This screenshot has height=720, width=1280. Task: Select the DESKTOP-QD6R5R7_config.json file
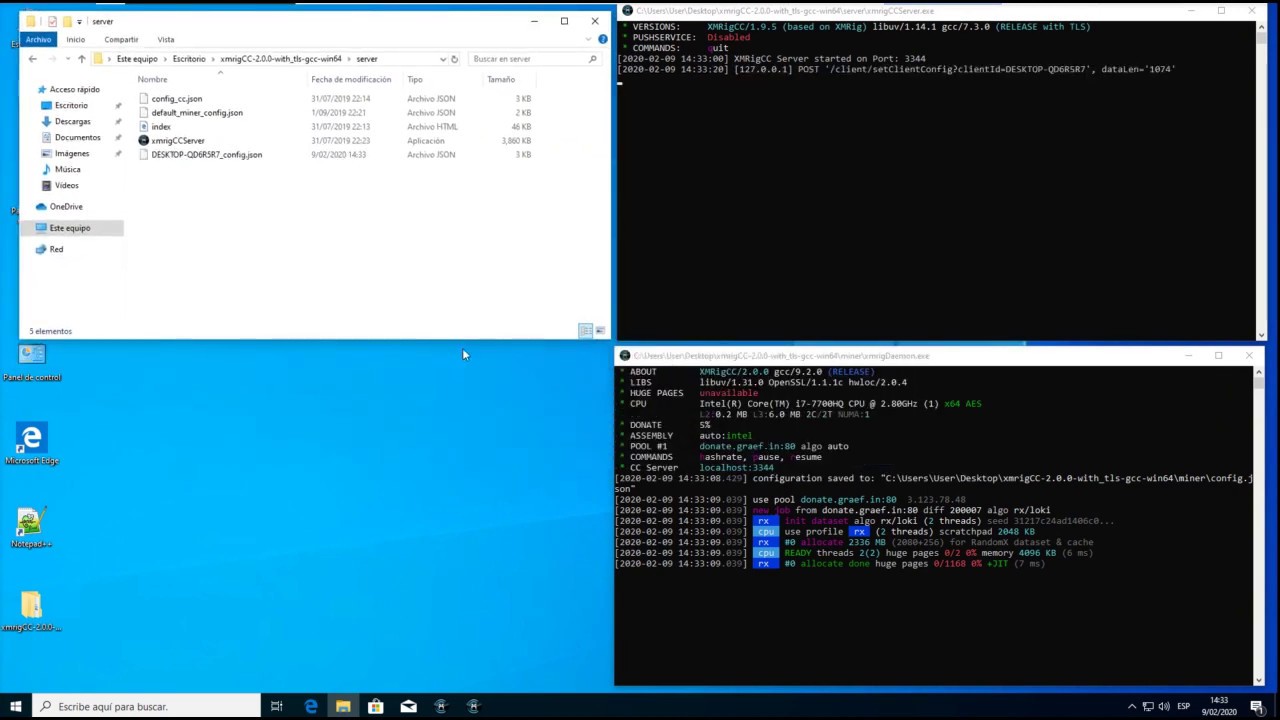(x=207, y=155)
